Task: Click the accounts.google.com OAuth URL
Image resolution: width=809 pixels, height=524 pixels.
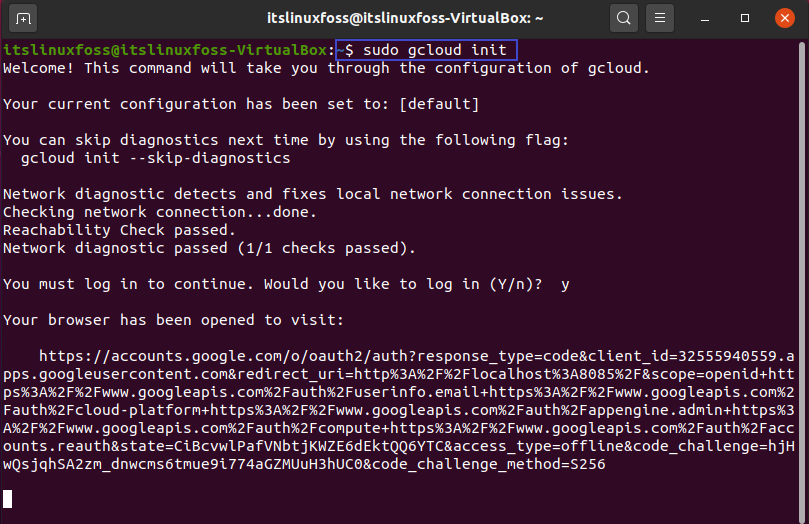Action: click(x=398, y=410)
